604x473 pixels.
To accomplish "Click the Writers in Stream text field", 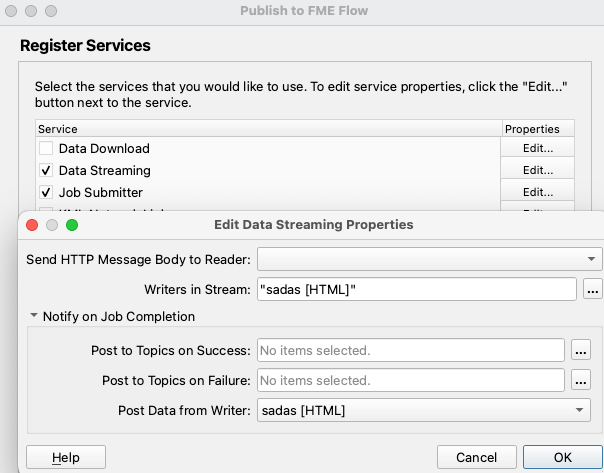I will coord(417,289).
